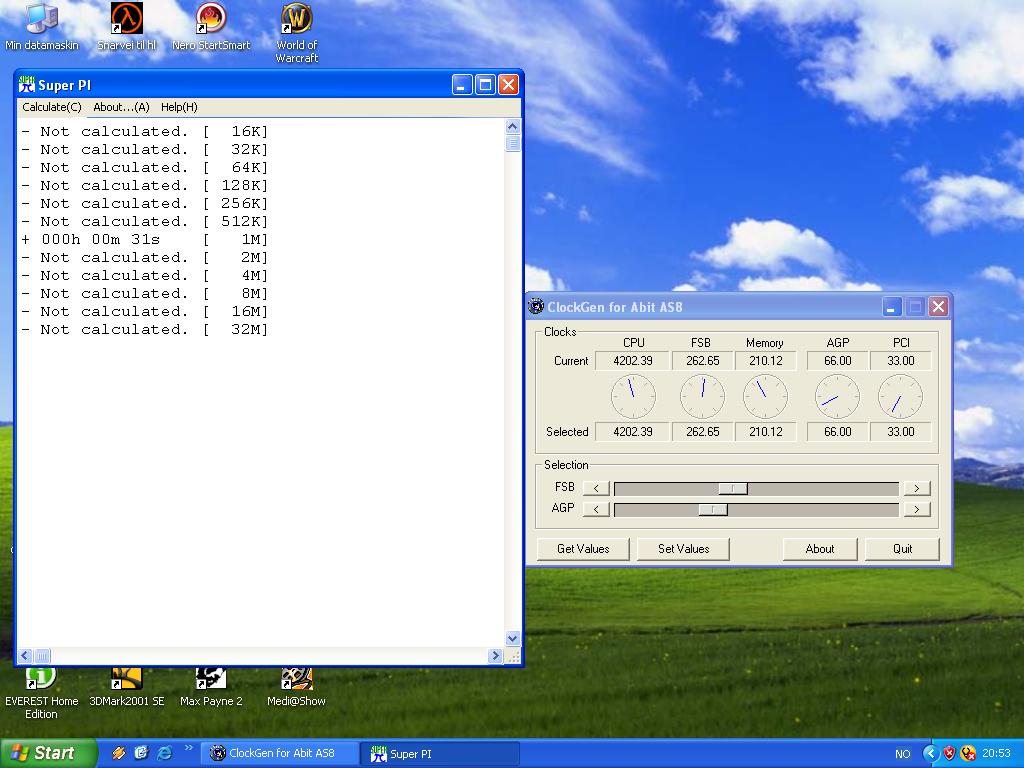Viewport: 1024px width, 768px height.
Task: Open the Help(H) menu in Super PI
Action: pyautogui.click(x=179, y=107)
